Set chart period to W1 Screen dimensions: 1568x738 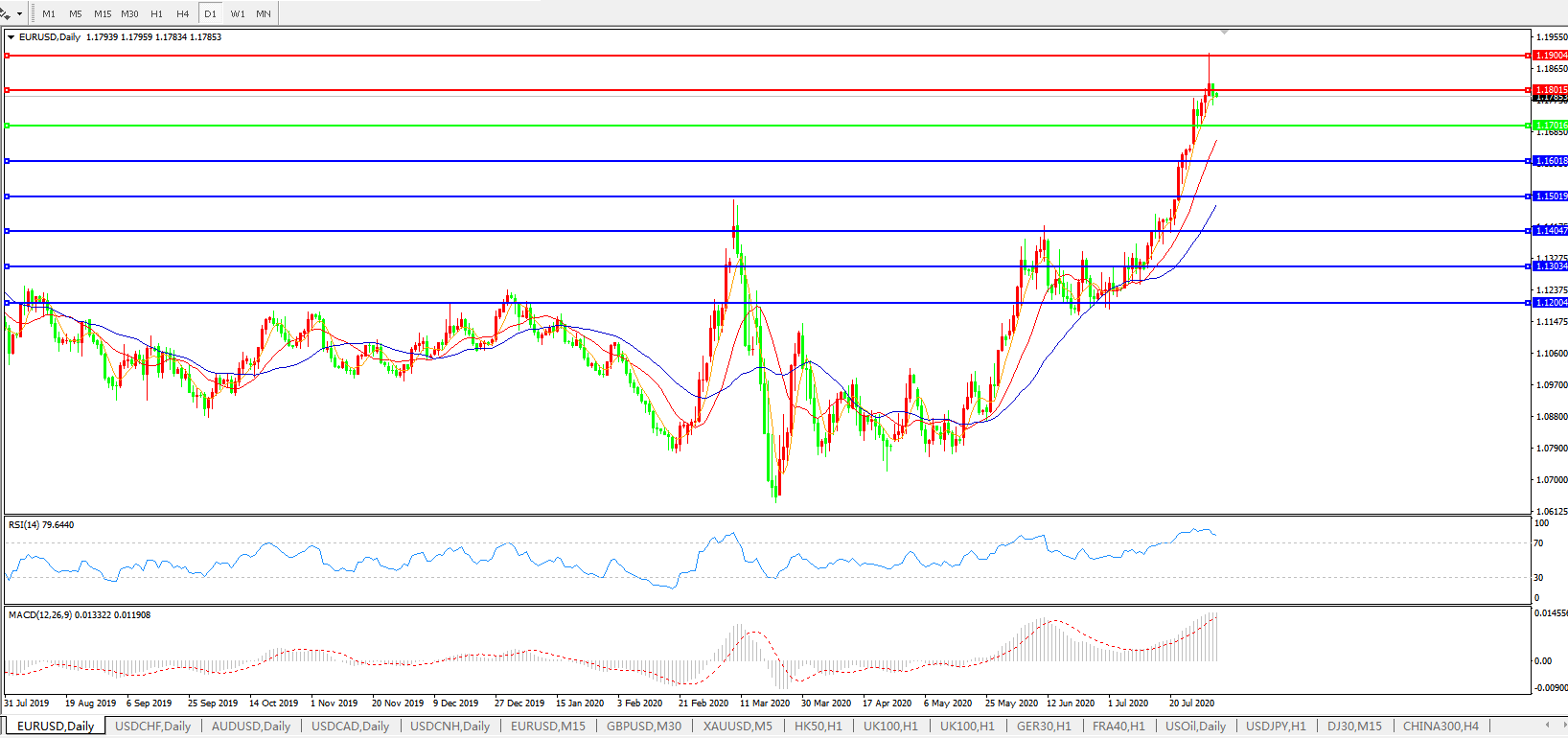point(237,14)
